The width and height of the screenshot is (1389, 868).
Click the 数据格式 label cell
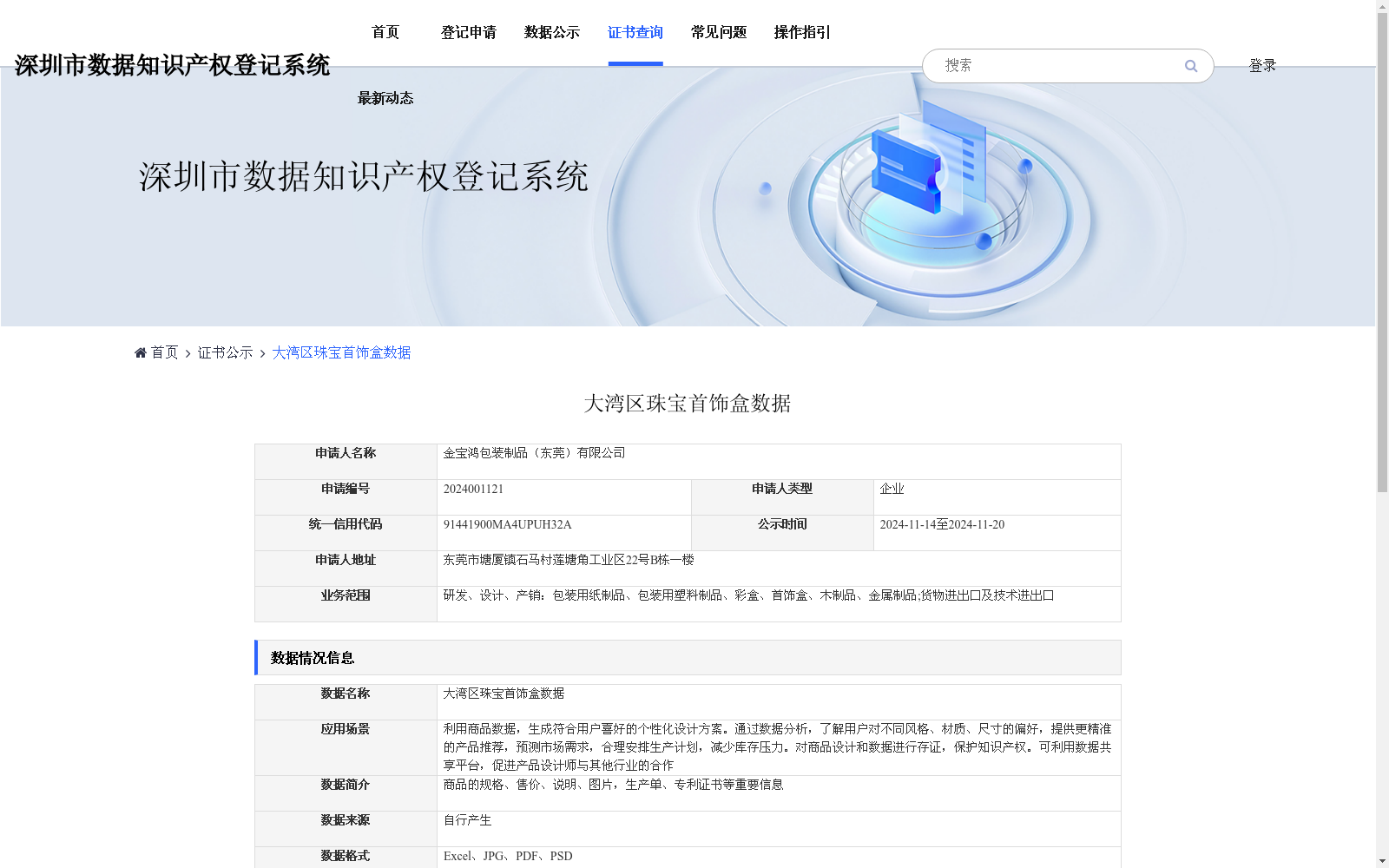pyautogui.click(x=346, y=858)
